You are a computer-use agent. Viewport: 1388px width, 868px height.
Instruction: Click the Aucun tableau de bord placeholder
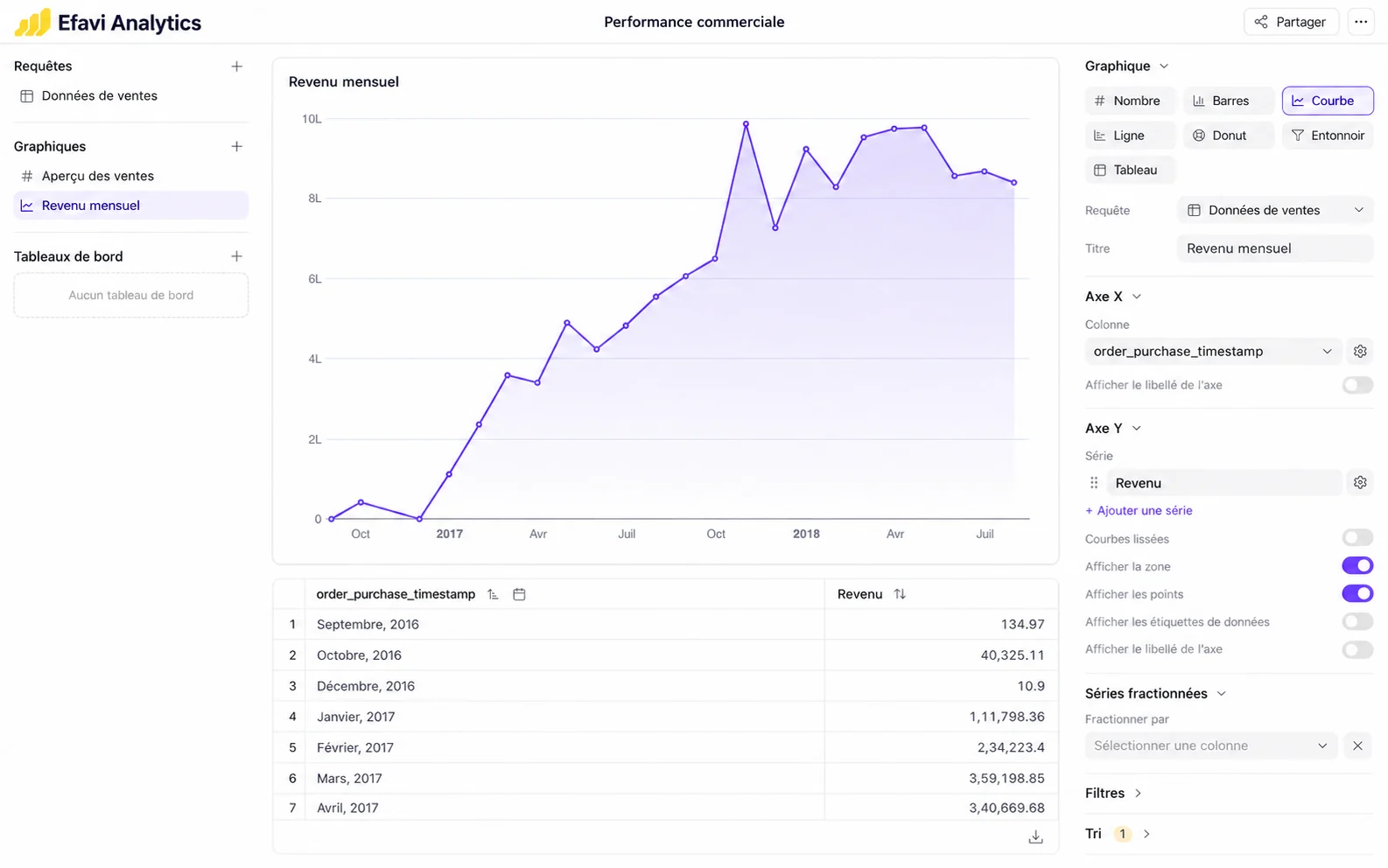click(x=131, y=296)
